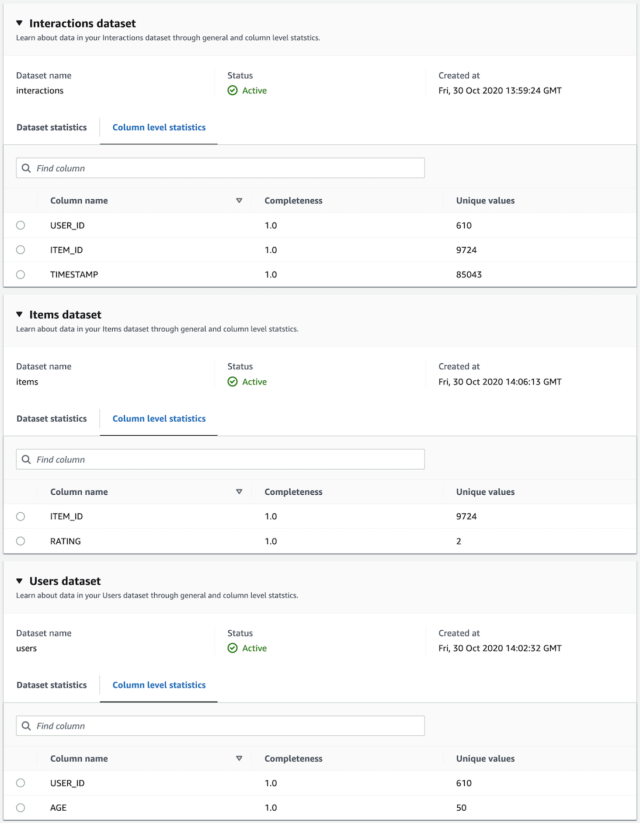Select ITEM_ID radio button in Interactions table

coord(20,250)
